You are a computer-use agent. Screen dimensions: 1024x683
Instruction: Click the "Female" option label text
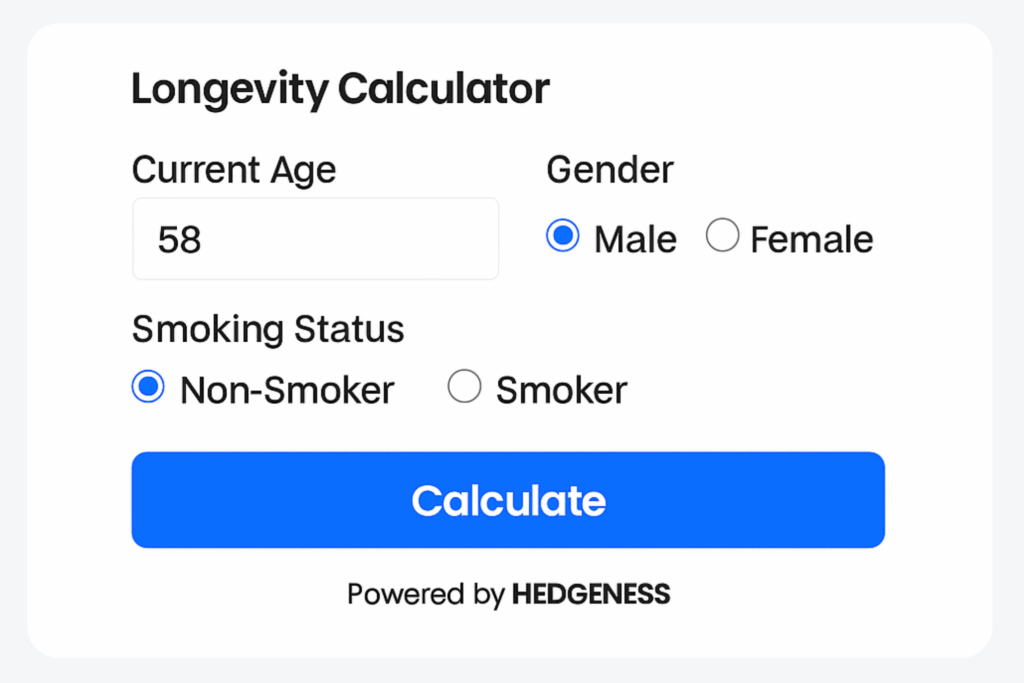pyautogui.click(x=812, y=240)
